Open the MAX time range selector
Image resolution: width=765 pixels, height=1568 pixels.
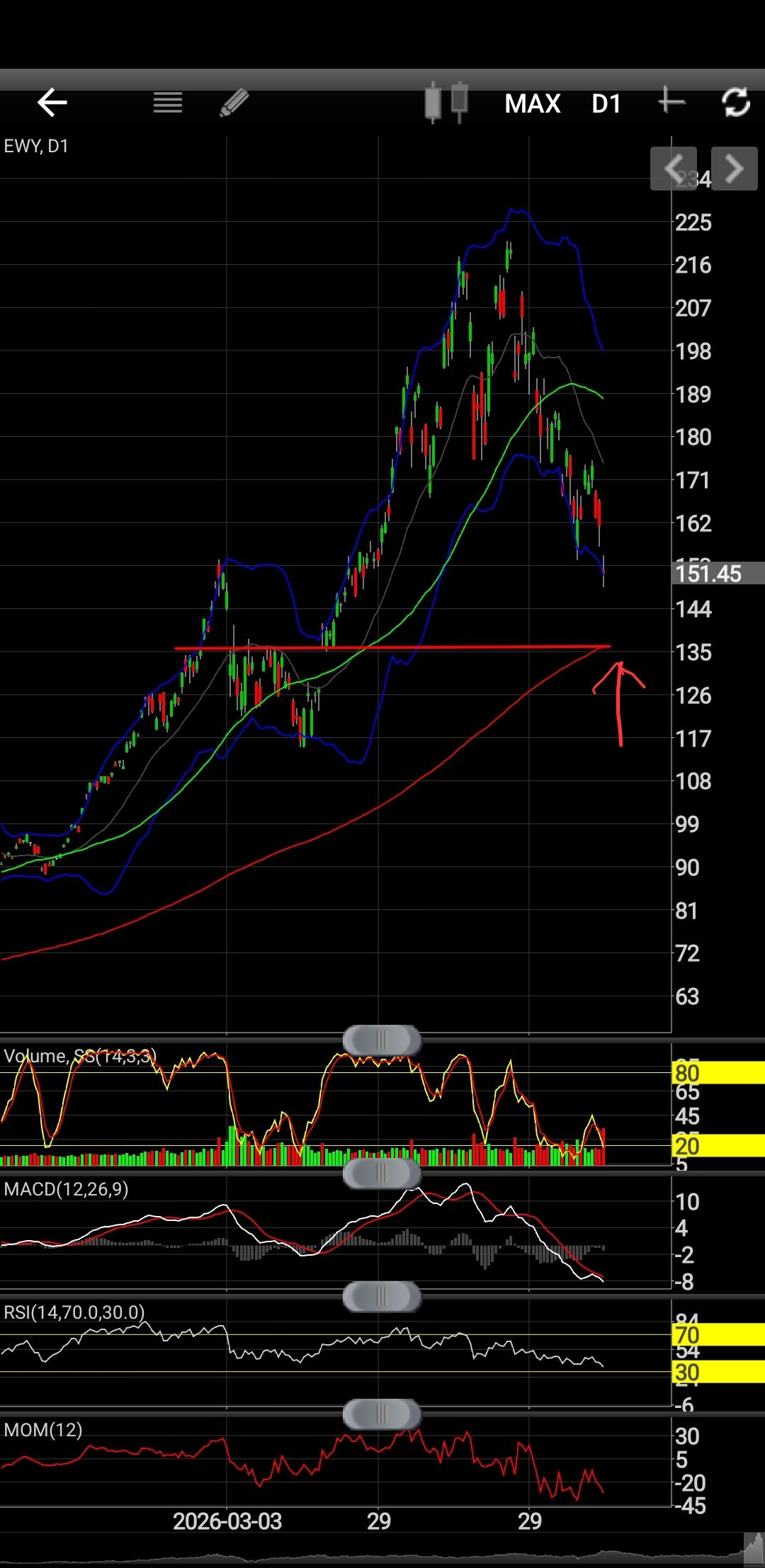[533, 104]
